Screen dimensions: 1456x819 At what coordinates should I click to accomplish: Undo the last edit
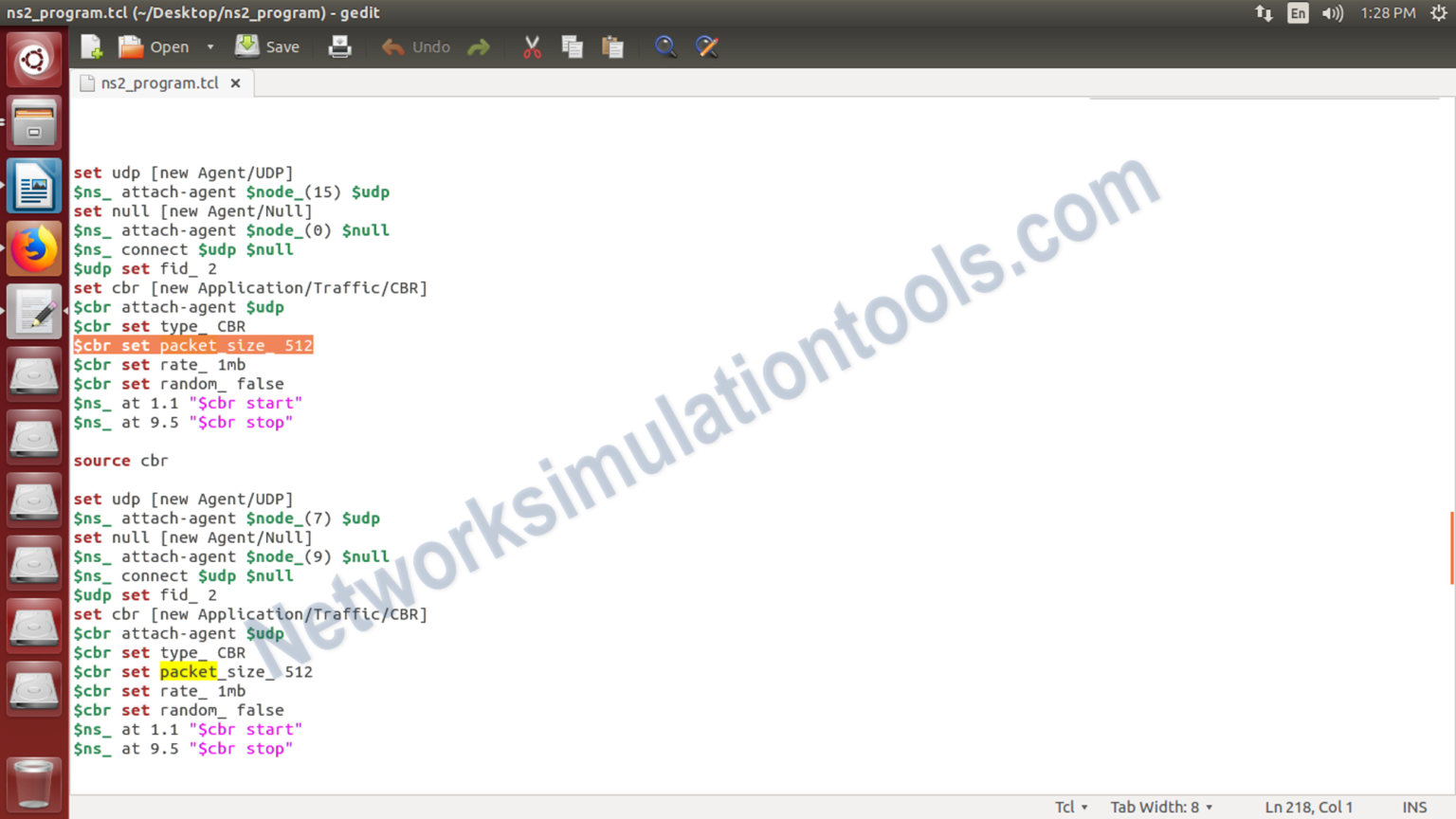415,46
